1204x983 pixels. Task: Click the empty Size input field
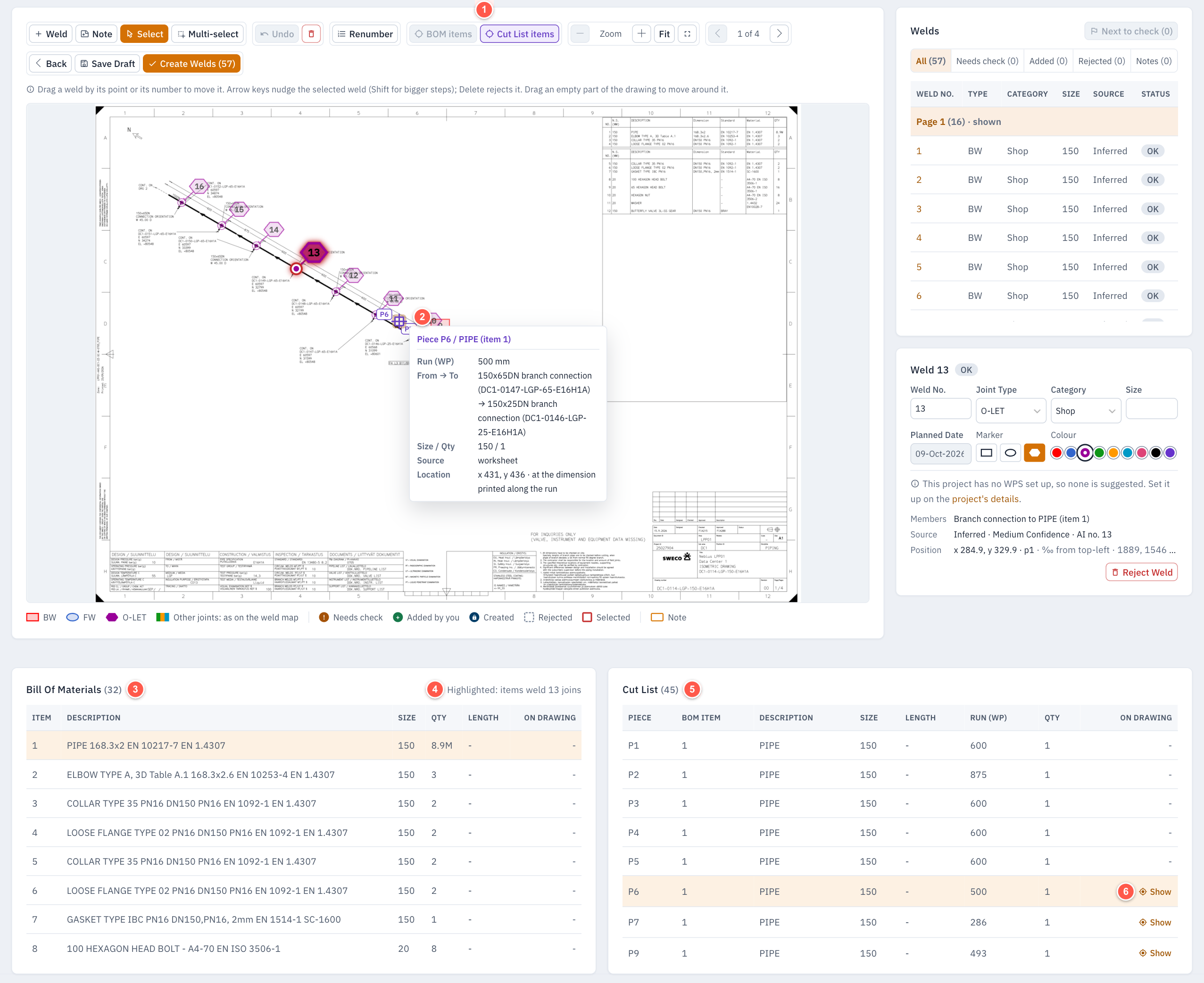tap(1151, 409)
